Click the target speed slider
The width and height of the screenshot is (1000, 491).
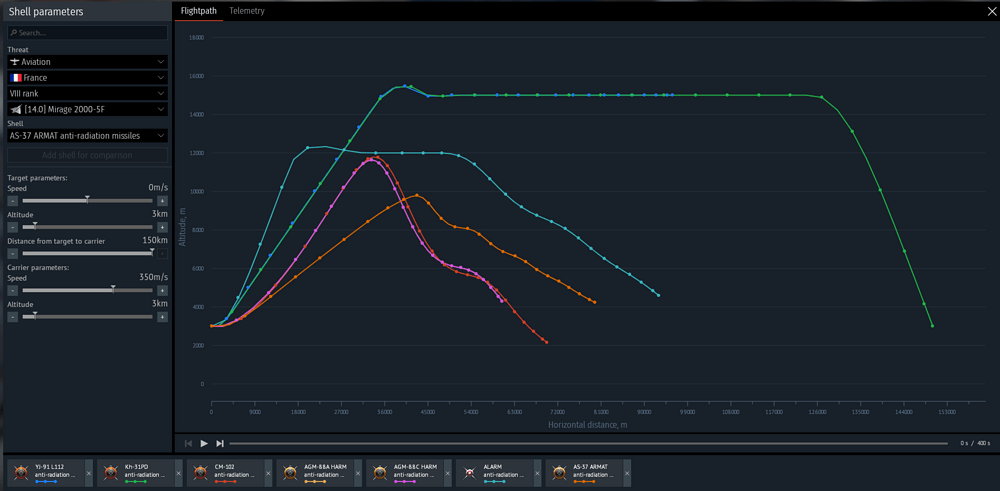tap(88, 201)
